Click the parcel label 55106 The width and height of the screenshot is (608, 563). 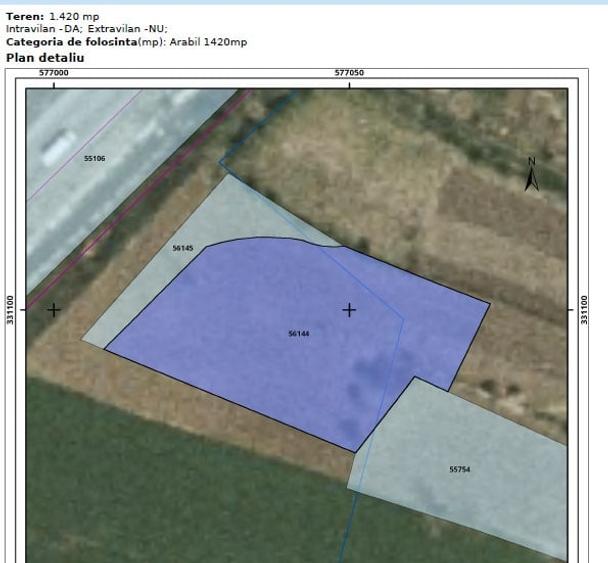tap(95, 158)
